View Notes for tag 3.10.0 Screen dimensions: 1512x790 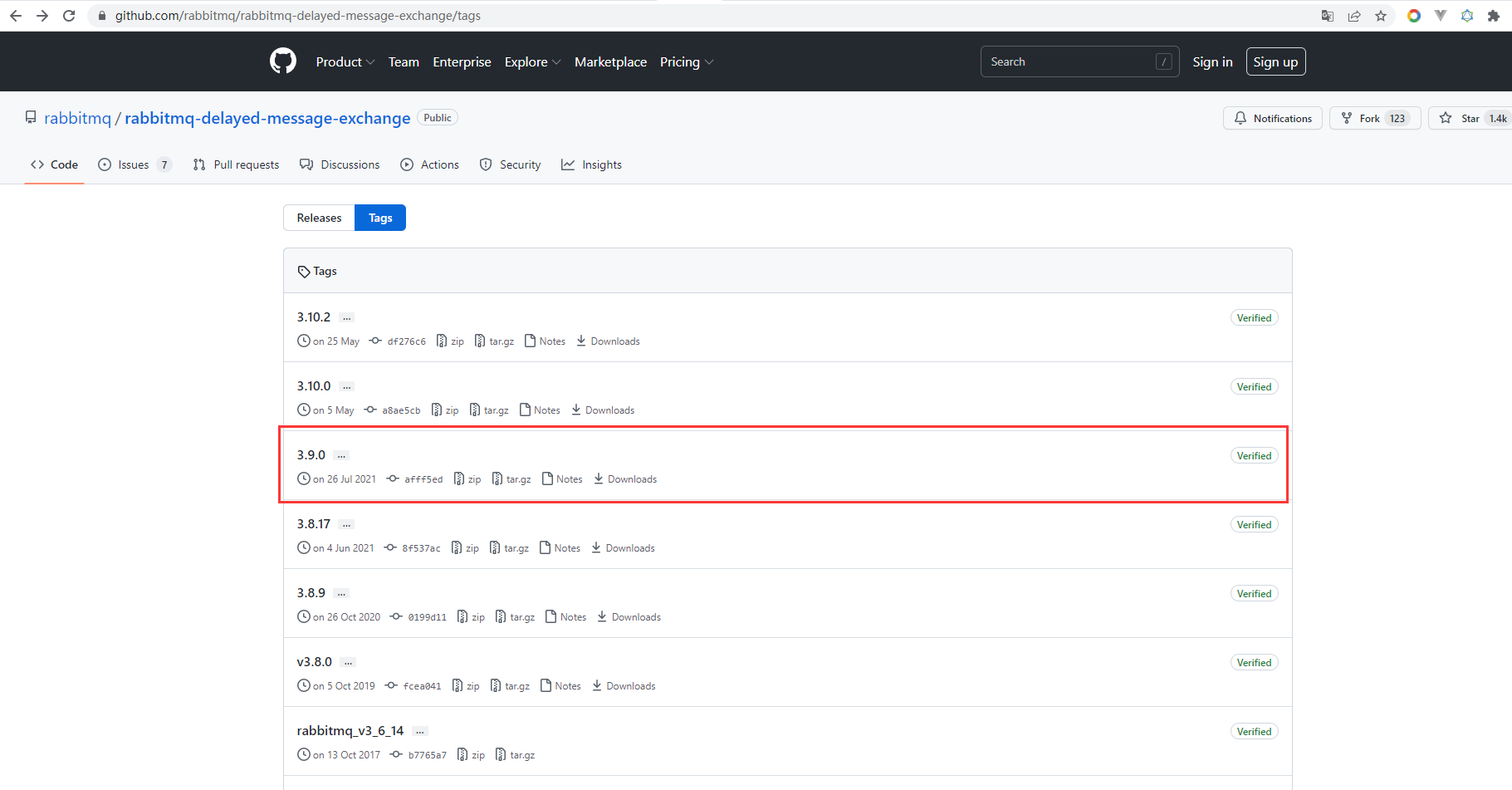click(x=540, y=410)
